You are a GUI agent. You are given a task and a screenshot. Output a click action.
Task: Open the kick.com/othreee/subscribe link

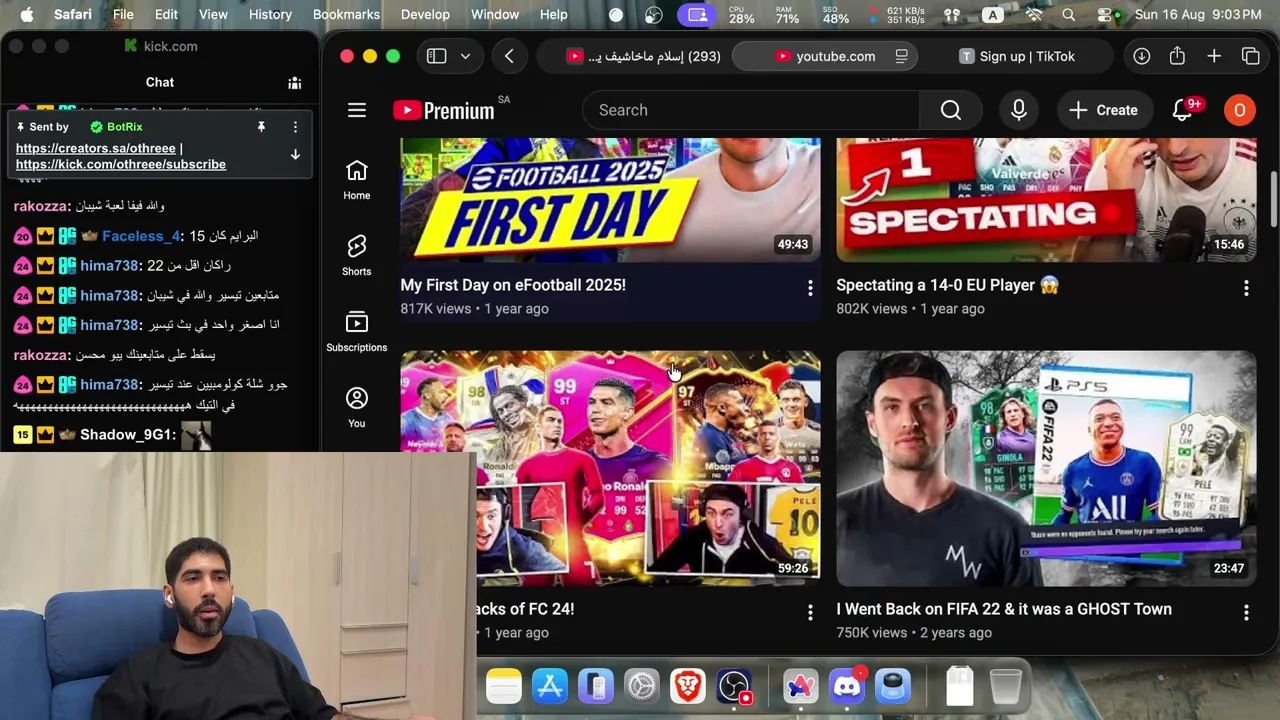pos(121,164)
